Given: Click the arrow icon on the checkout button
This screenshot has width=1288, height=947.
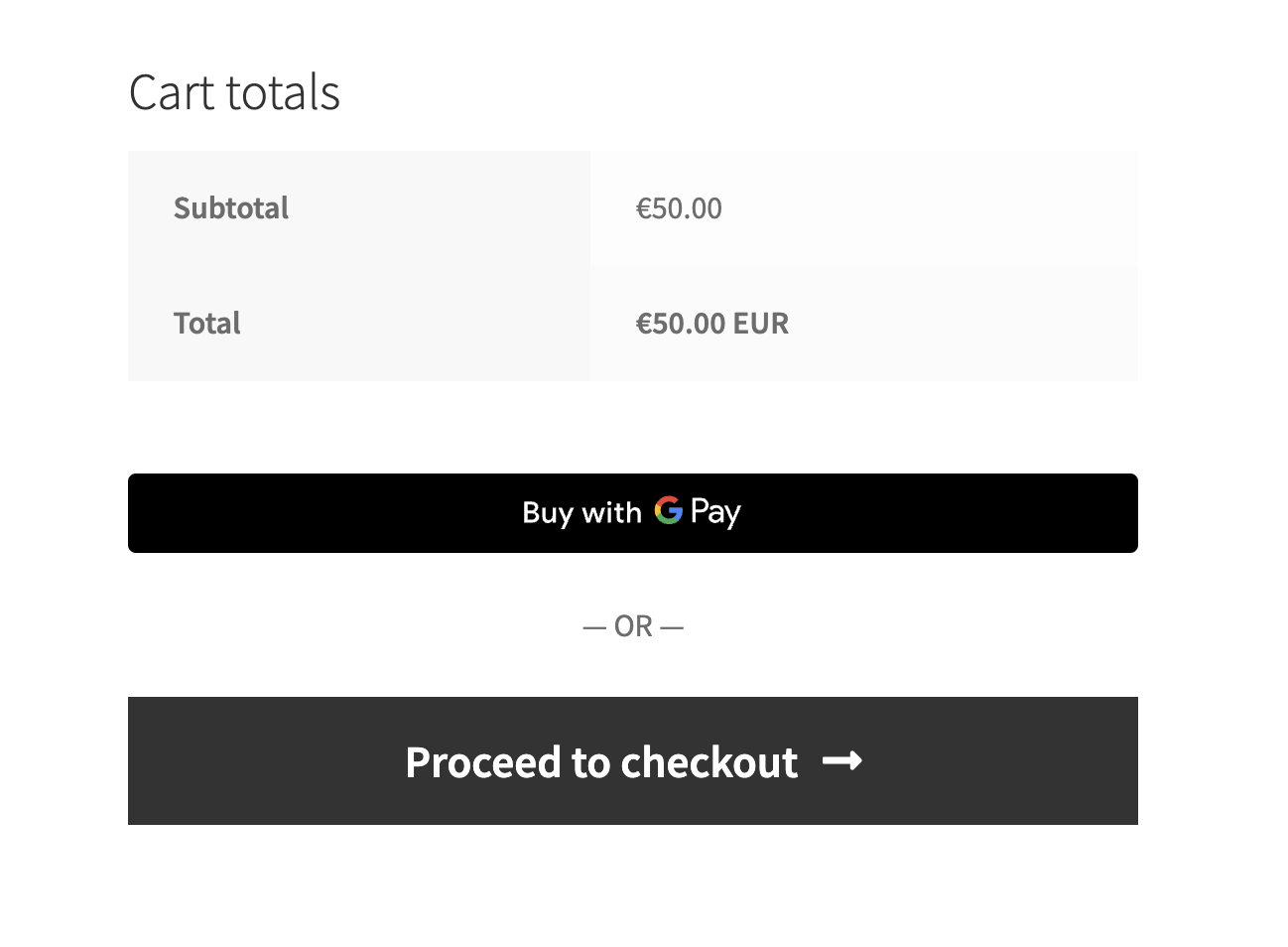Looking at the screenshot, I should coord(842,761).
